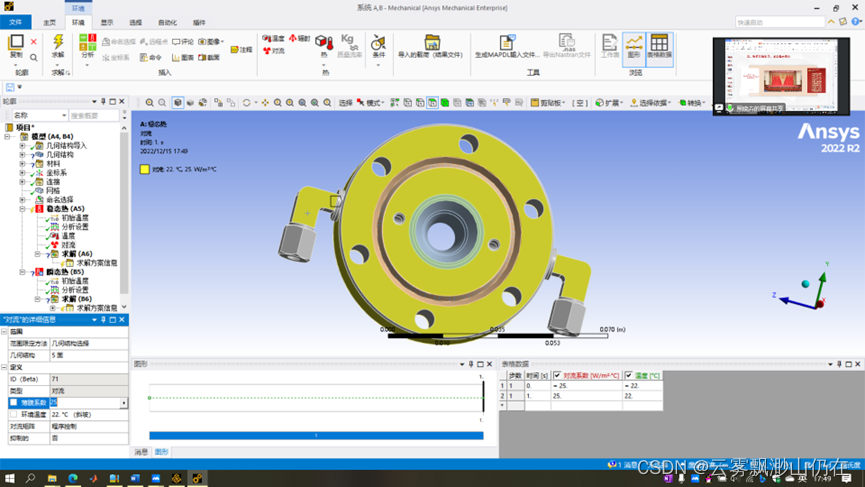Collapse the 定义 section in the details panel
The height and width of the screenshot is (487, 865).
click(x=4, y=367)
